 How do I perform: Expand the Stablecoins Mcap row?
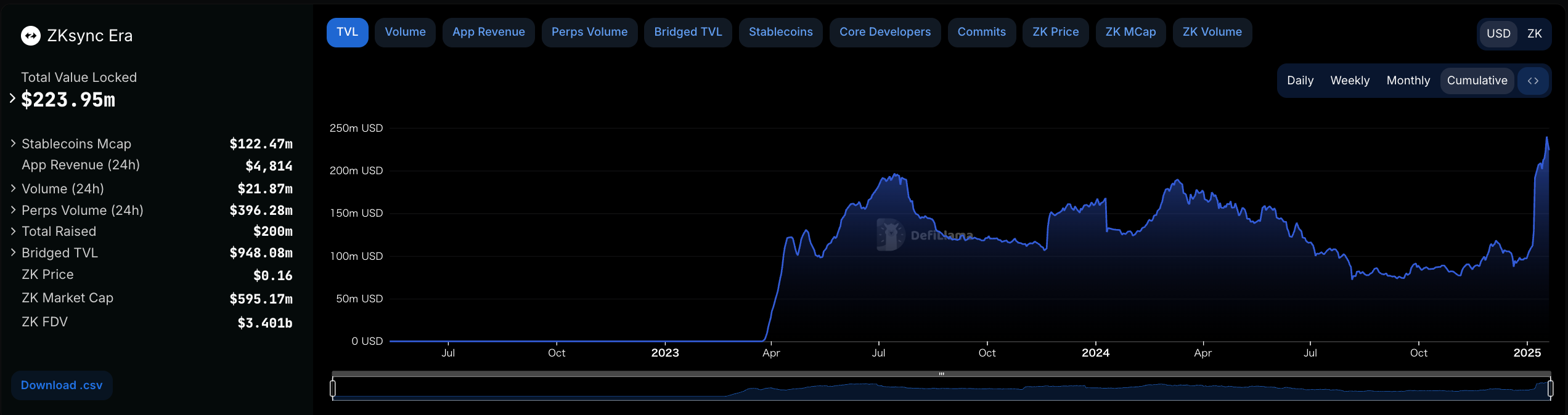tap(13, 143)
